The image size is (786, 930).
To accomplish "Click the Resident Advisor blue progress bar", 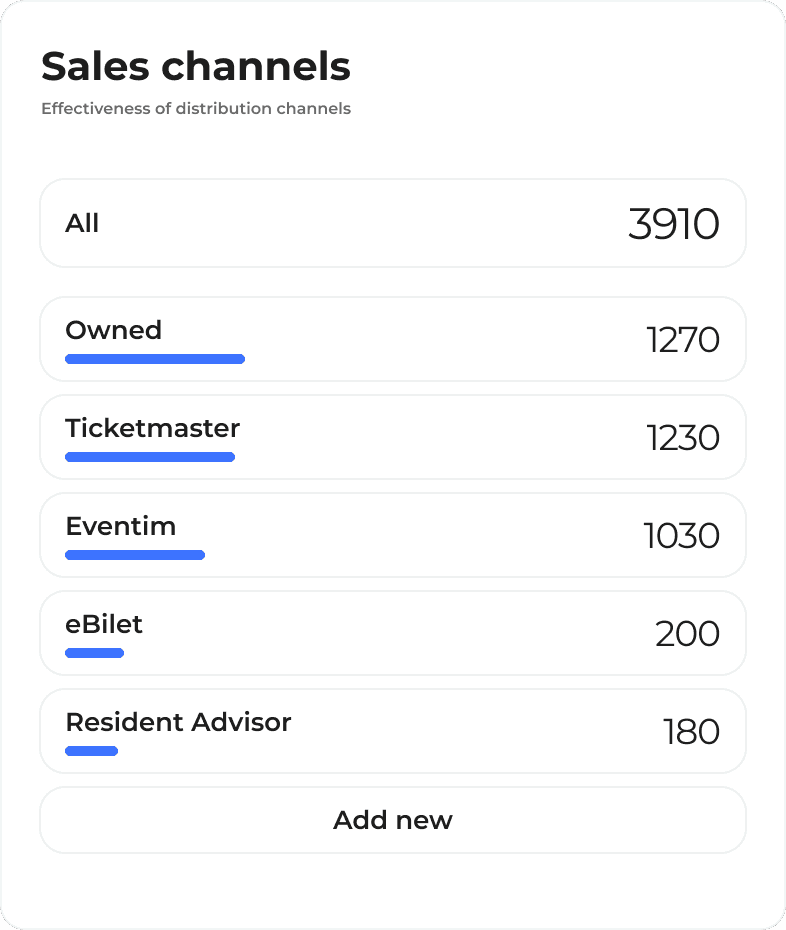I will point(91,751).
